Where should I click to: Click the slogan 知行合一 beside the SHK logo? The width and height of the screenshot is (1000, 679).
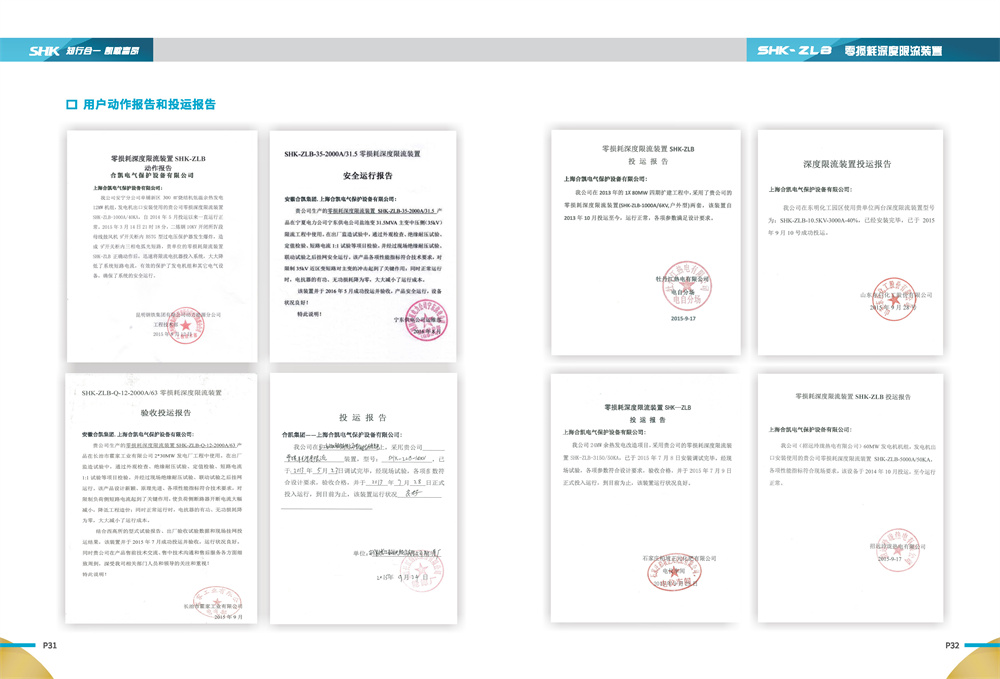coord(84,50)
